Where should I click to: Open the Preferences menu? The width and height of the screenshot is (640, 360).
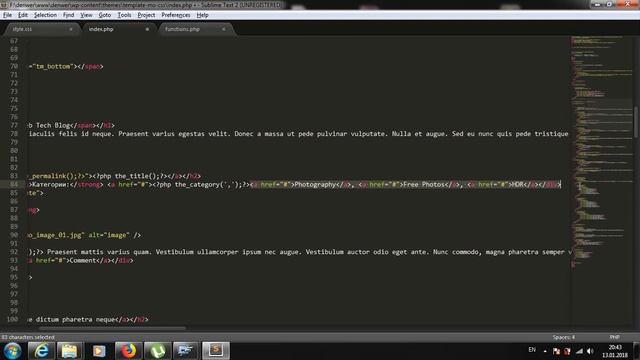[176, 15]
